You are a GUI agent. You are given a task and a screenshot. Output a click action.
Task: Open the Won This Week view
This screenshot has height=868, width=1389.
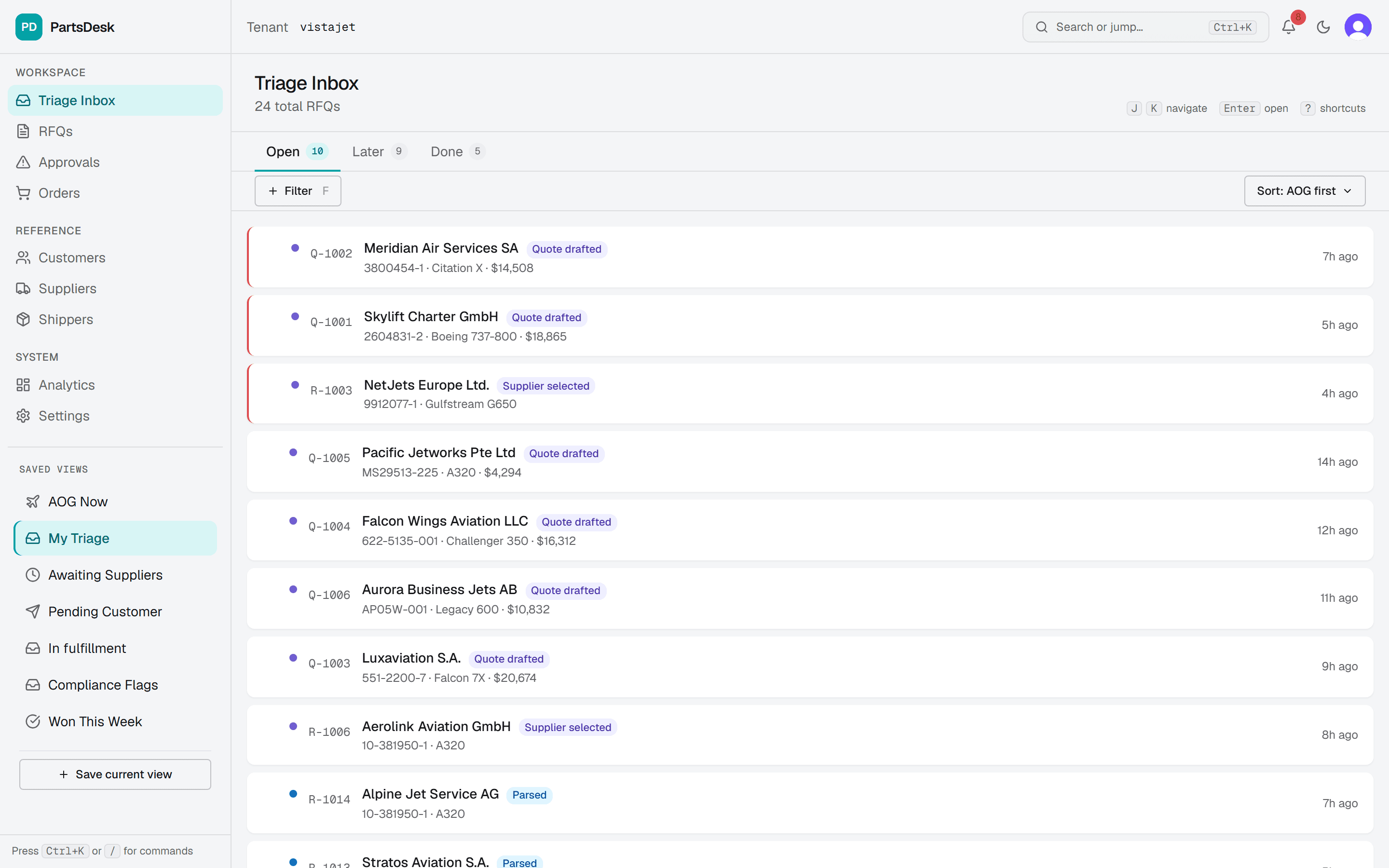click(115, 721)
